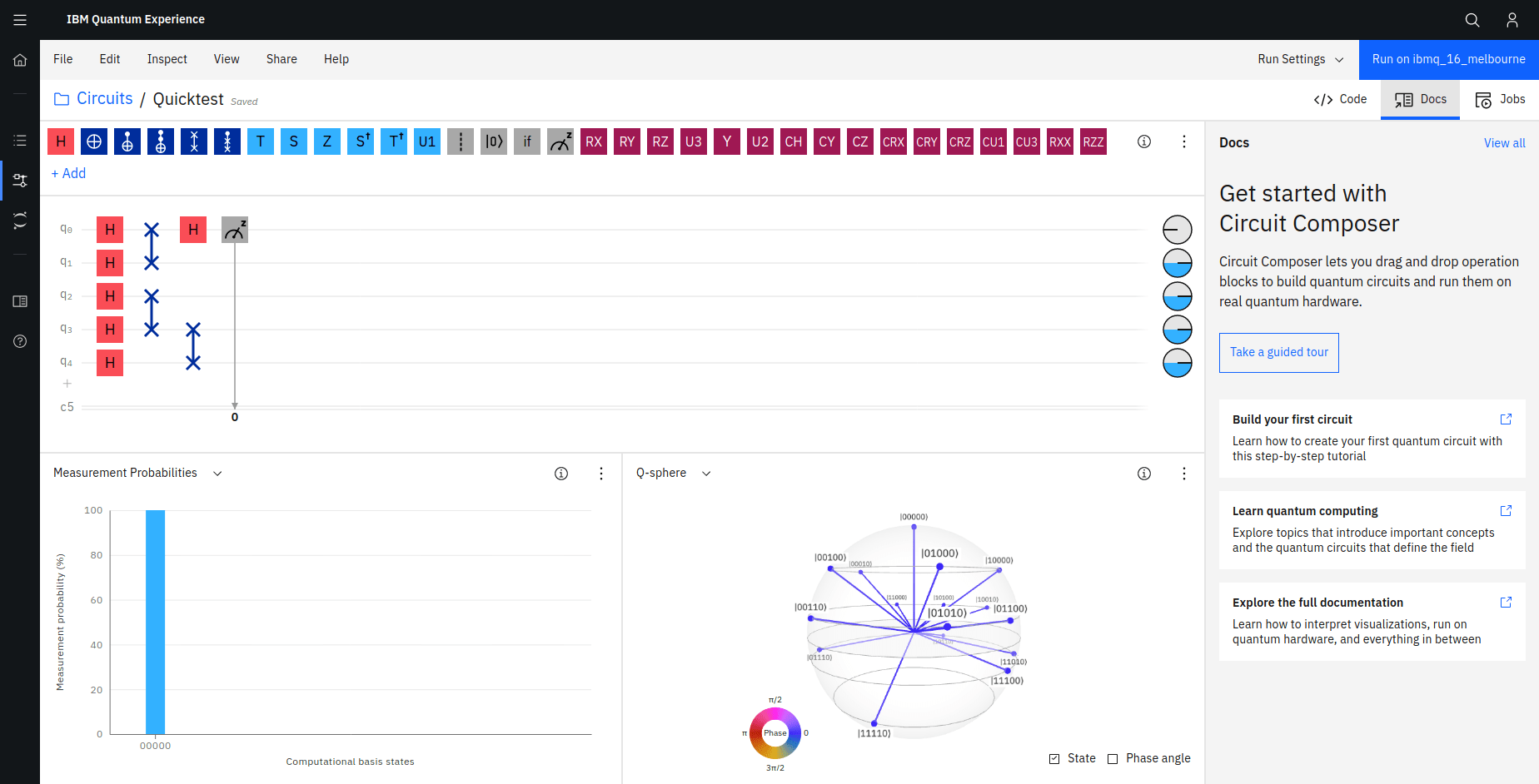1539x784 pixels.
Task: Switch to the Jobs tab
Action: click(1500, 99)
